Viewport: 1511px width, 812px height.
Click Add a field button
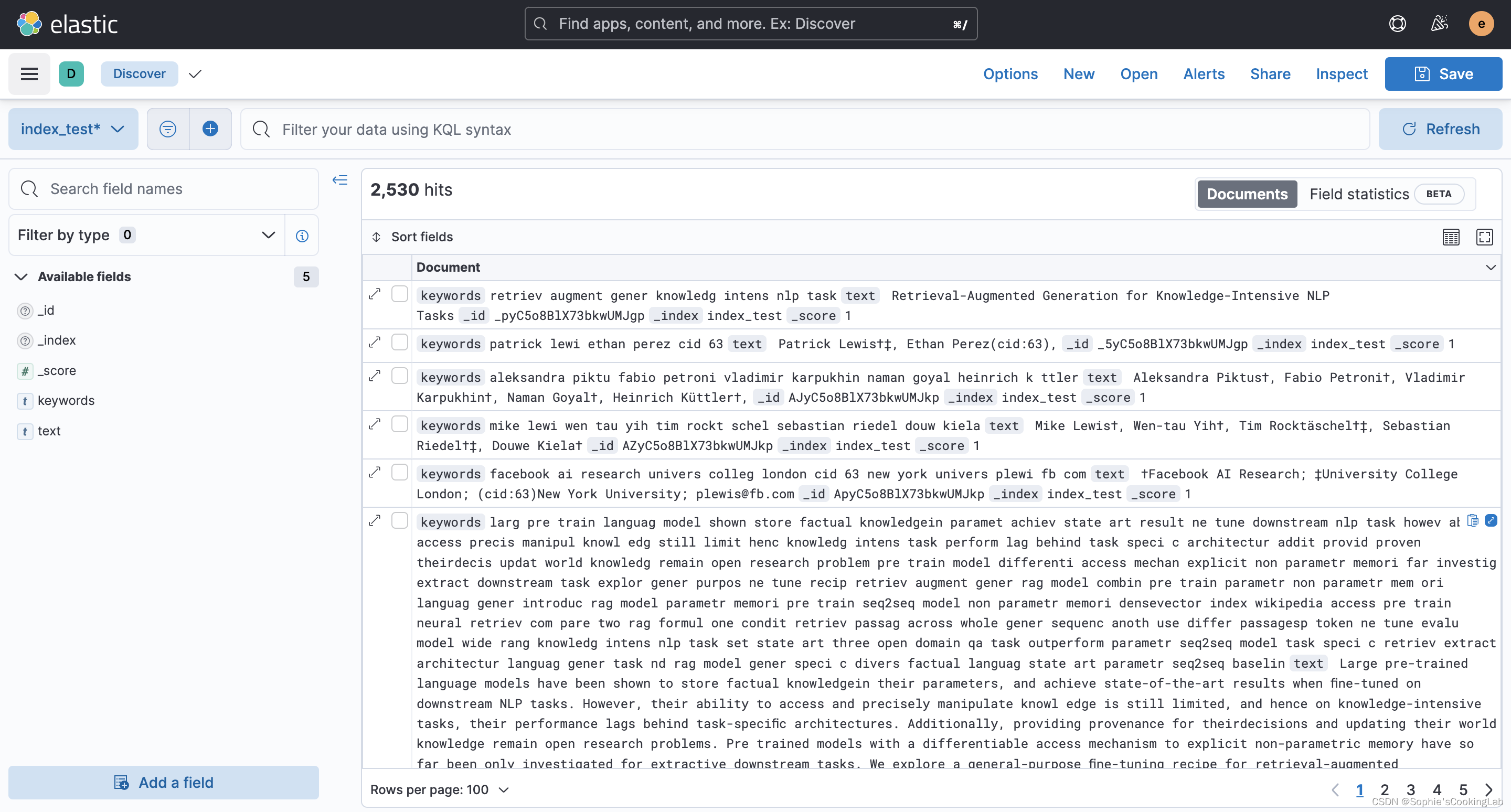(164, 782)
